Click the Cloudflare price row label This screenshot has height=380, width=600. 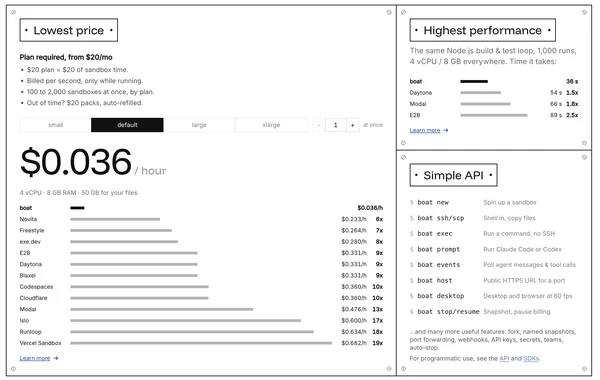34,298
